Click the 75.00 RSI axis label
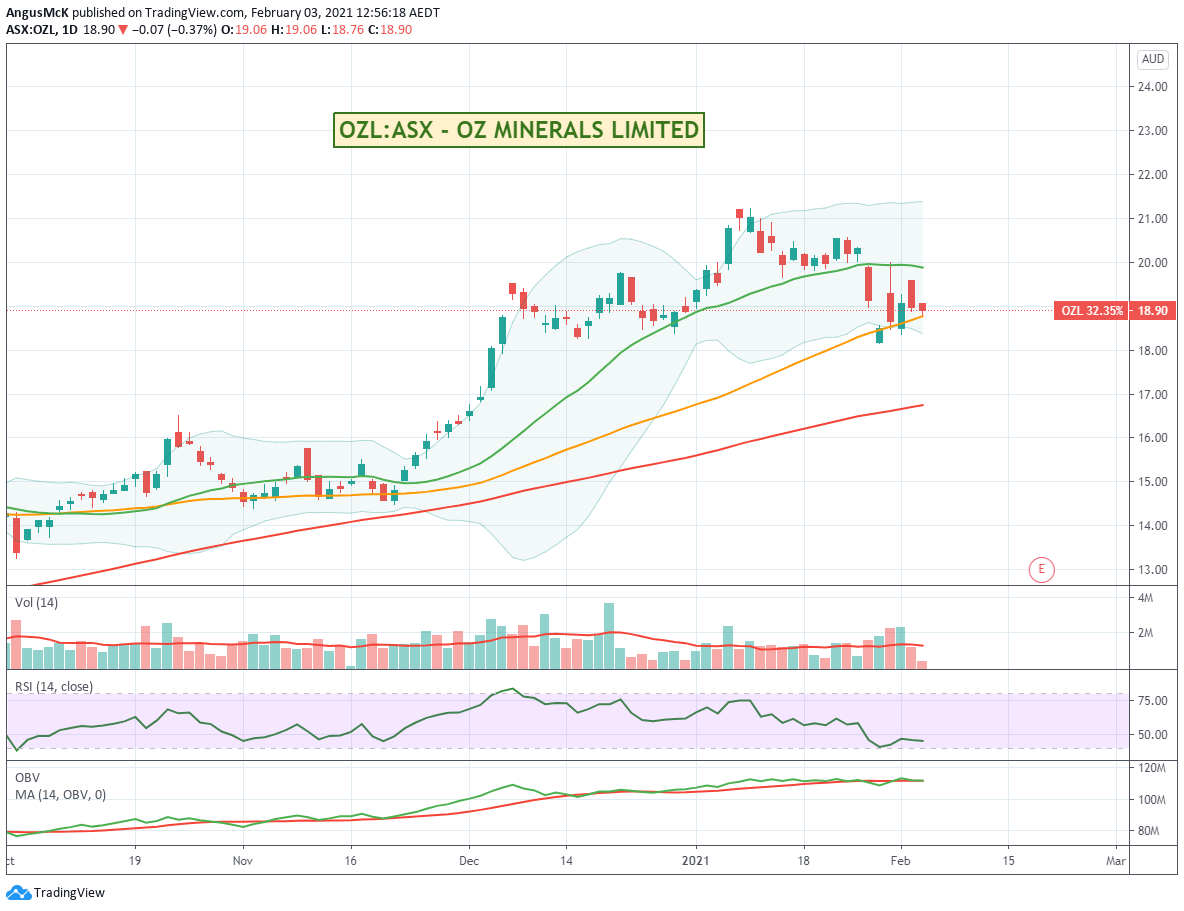Viewport: 1184px width, 911px height. pos(1152,701)
